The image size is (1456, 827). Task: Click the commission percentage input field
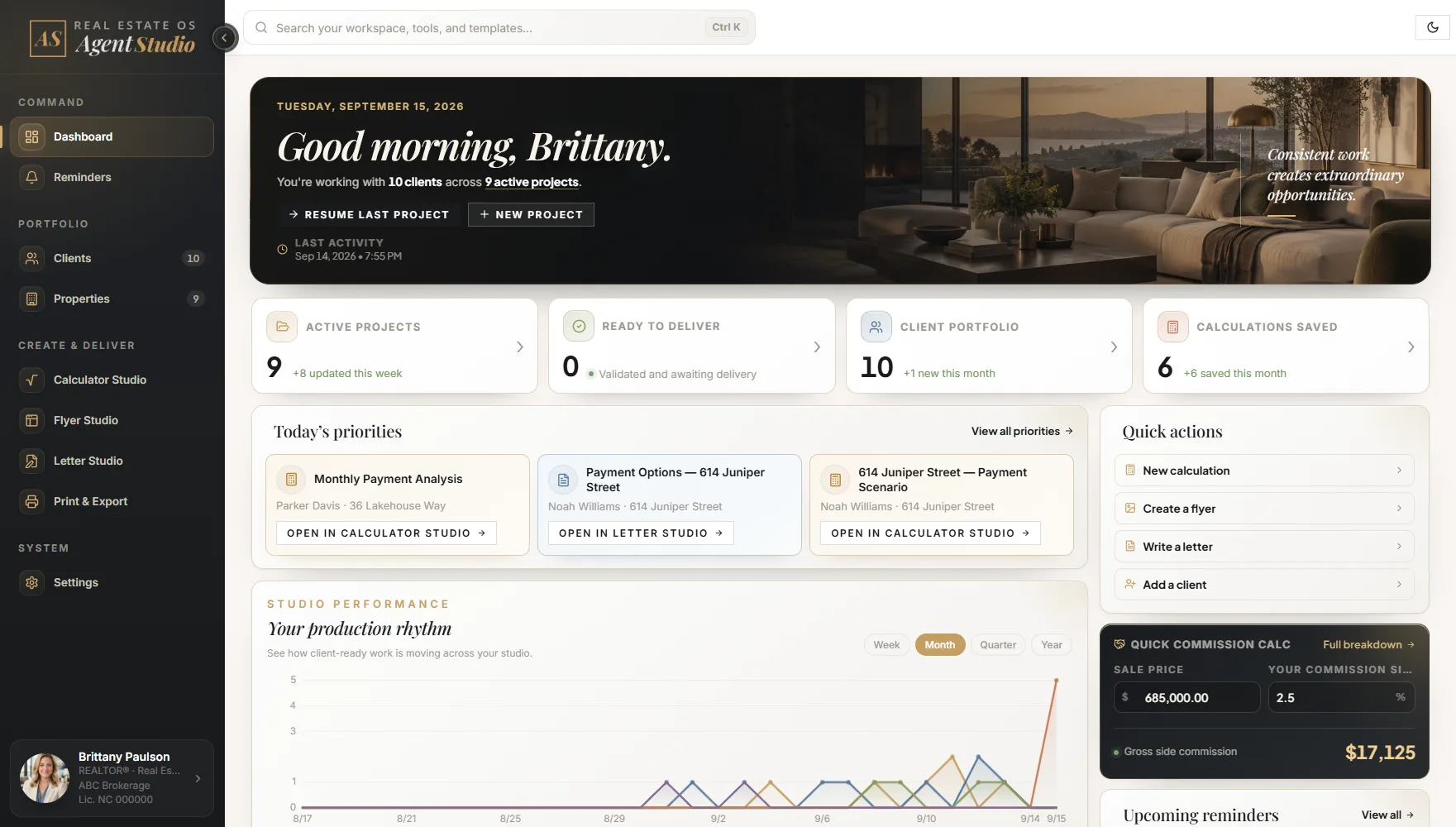[x=1341, y=697]
